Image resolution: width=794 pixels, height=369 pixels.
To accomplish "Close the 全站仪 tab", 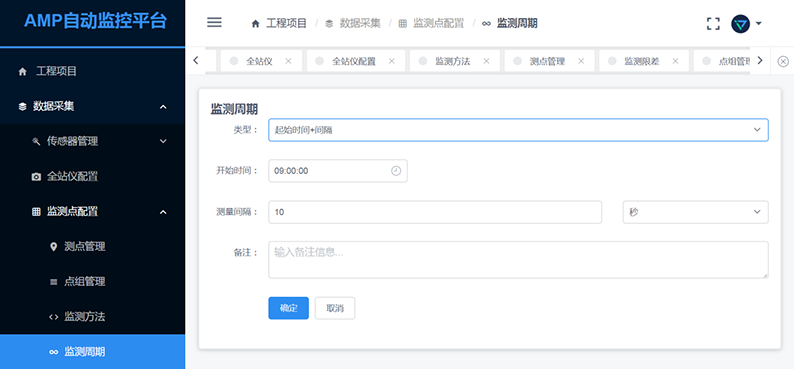I will click(x=289, y=61).
